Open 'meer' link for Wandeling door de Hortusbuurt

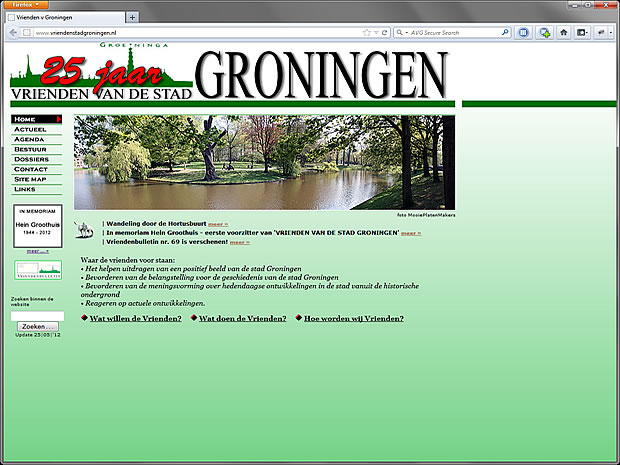(218, 224)
